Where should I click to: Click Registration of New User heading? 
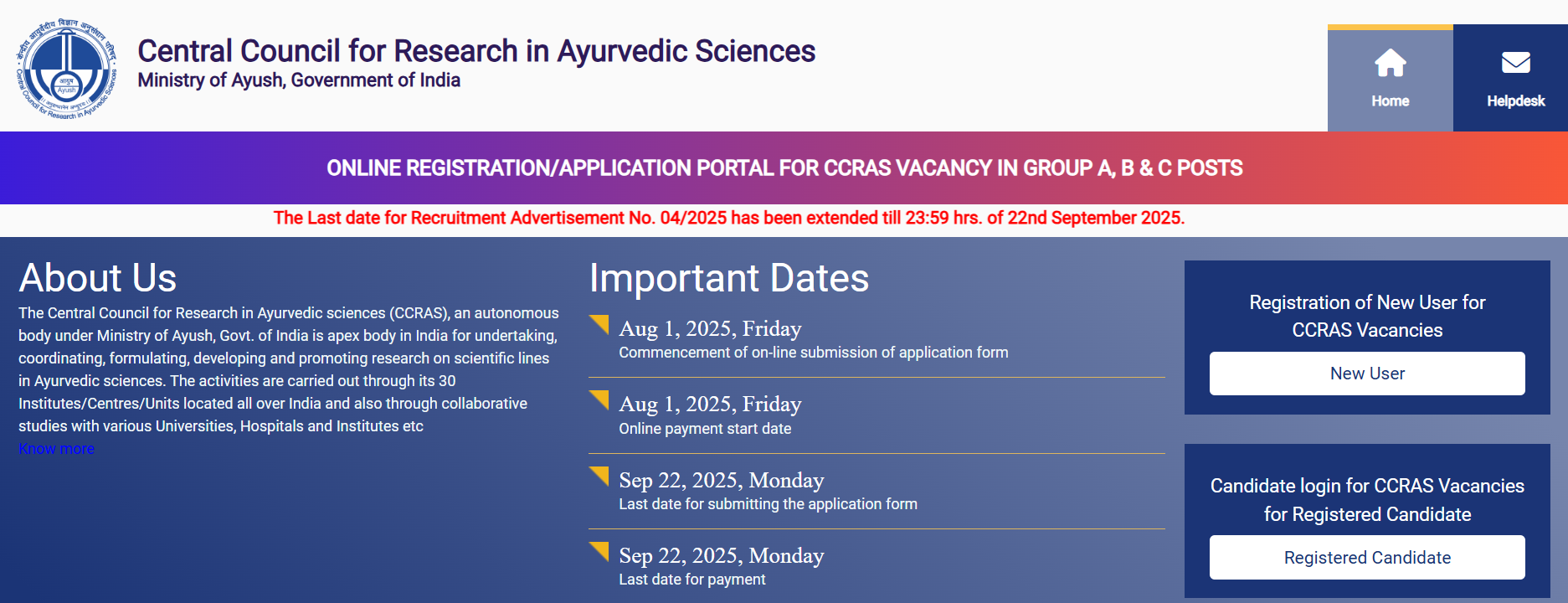pyautogui.click(x=1367, y=316)
